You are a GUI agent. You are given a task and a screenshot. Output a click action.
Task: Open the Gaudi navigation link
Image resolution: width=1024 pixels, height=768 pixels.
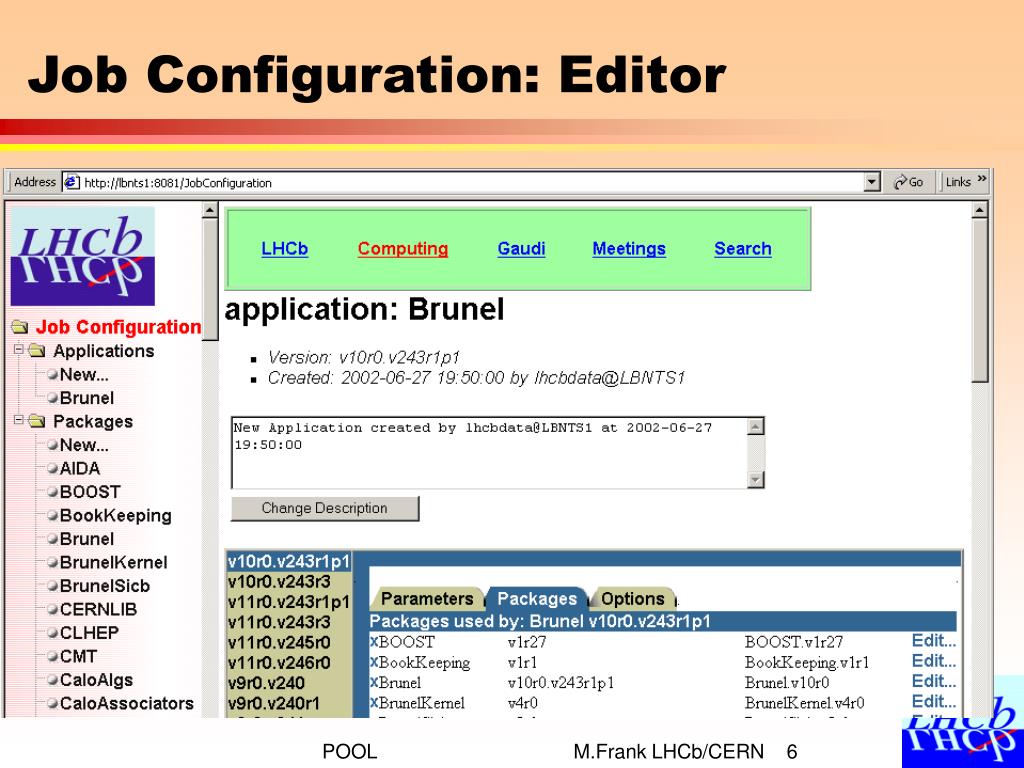coord(521,249)
